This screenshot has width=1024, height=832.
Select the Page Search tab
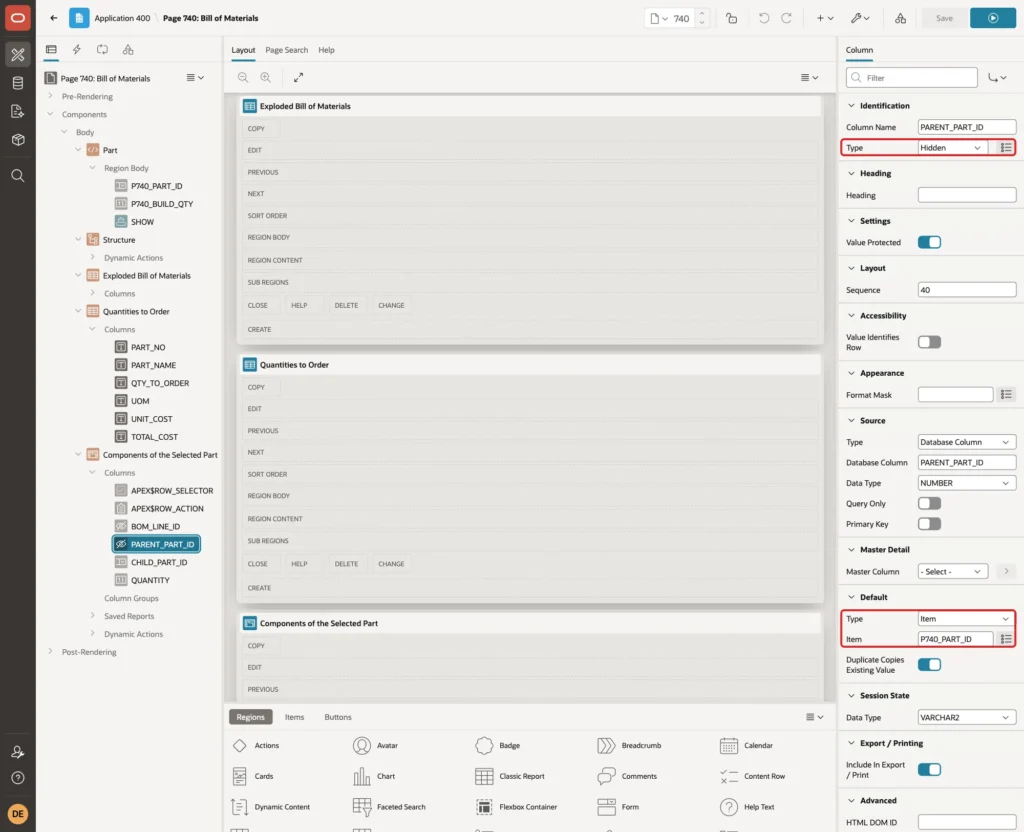(x=286, y=50)
